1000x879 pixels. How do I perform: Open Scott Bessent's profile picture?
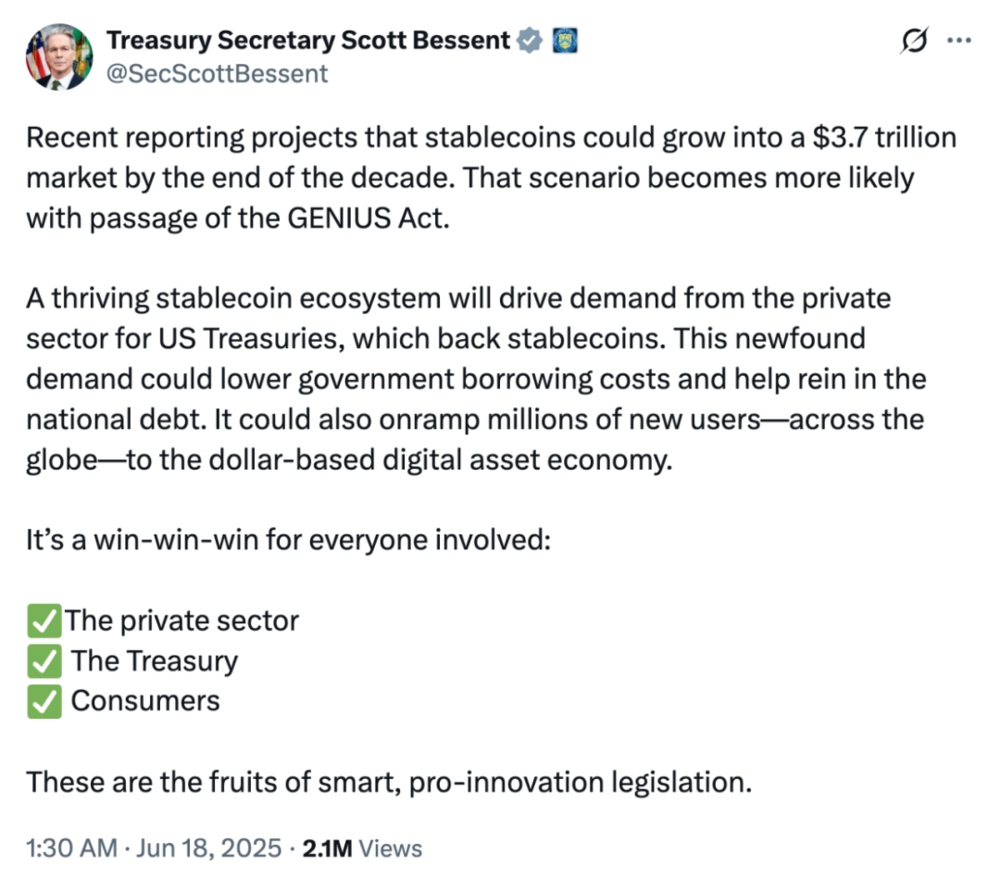(x=58, y=58)
